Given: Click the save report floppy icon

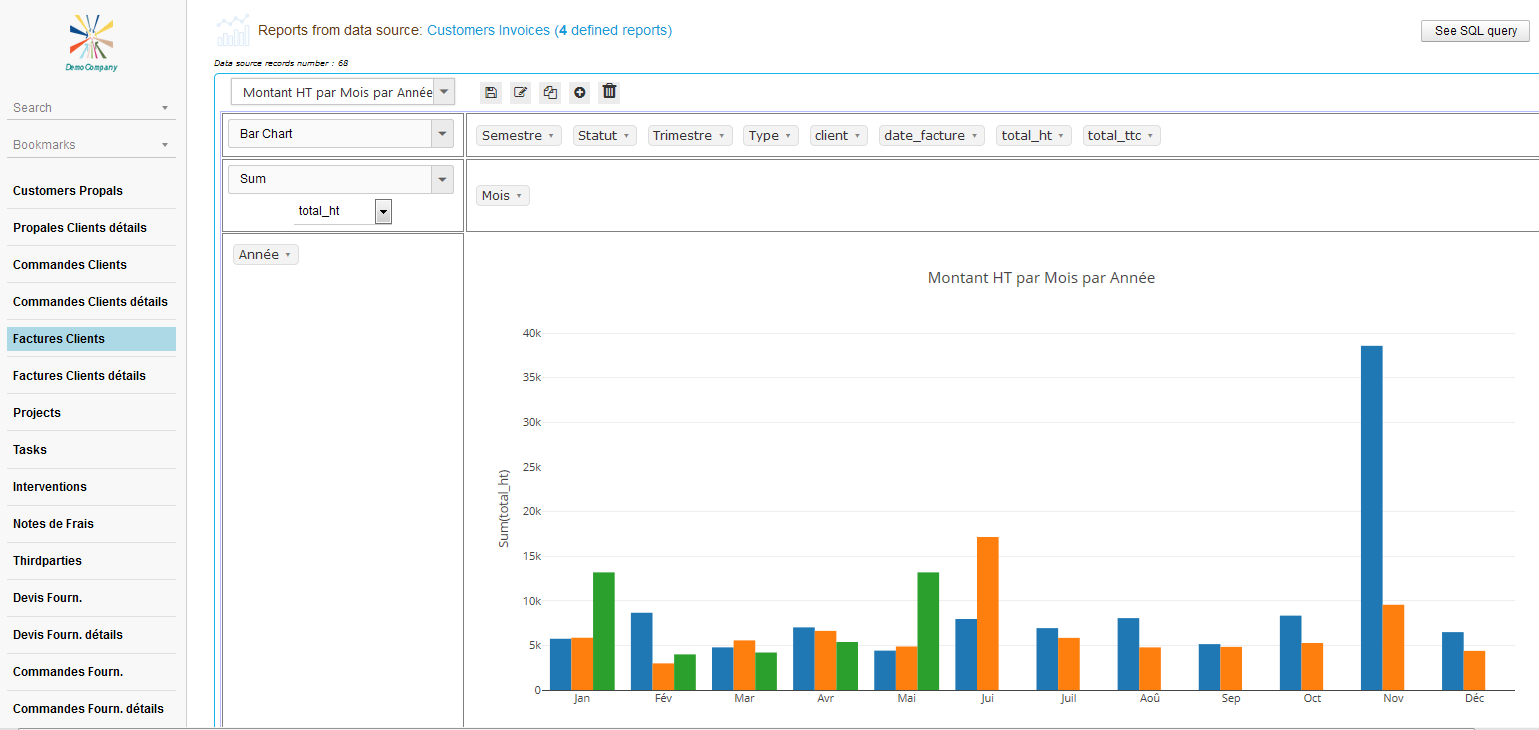Looking at the screenshot, I should click(490, 93).
